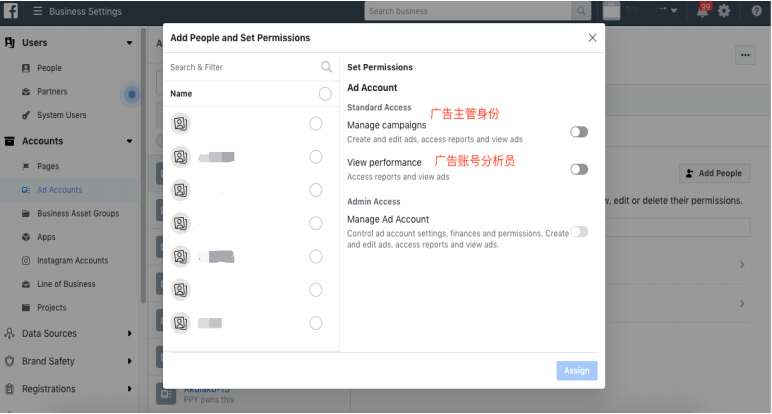The width and height of the screenshot is (772, 414).
Task: Click the Facebook logo icon
Action: tap(9, 10)
